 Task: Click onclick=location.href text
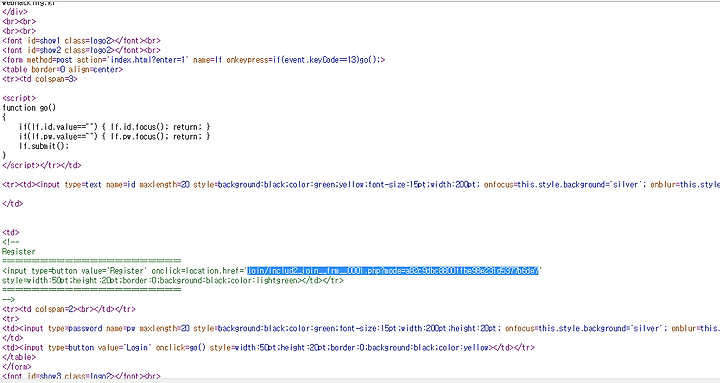coord(197,271)
